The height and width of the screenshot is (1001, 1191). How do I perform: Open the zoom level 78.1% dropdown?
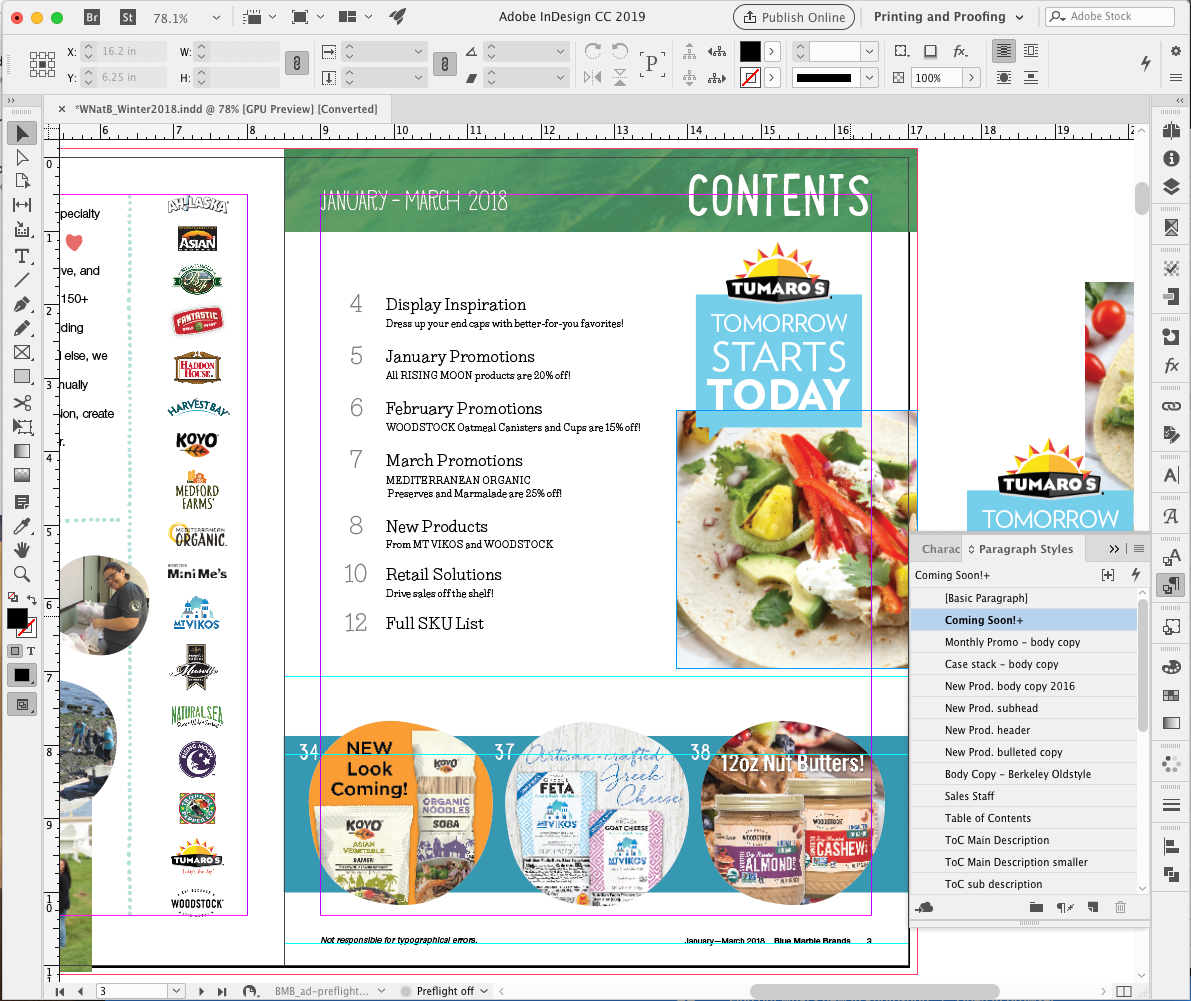216,17
